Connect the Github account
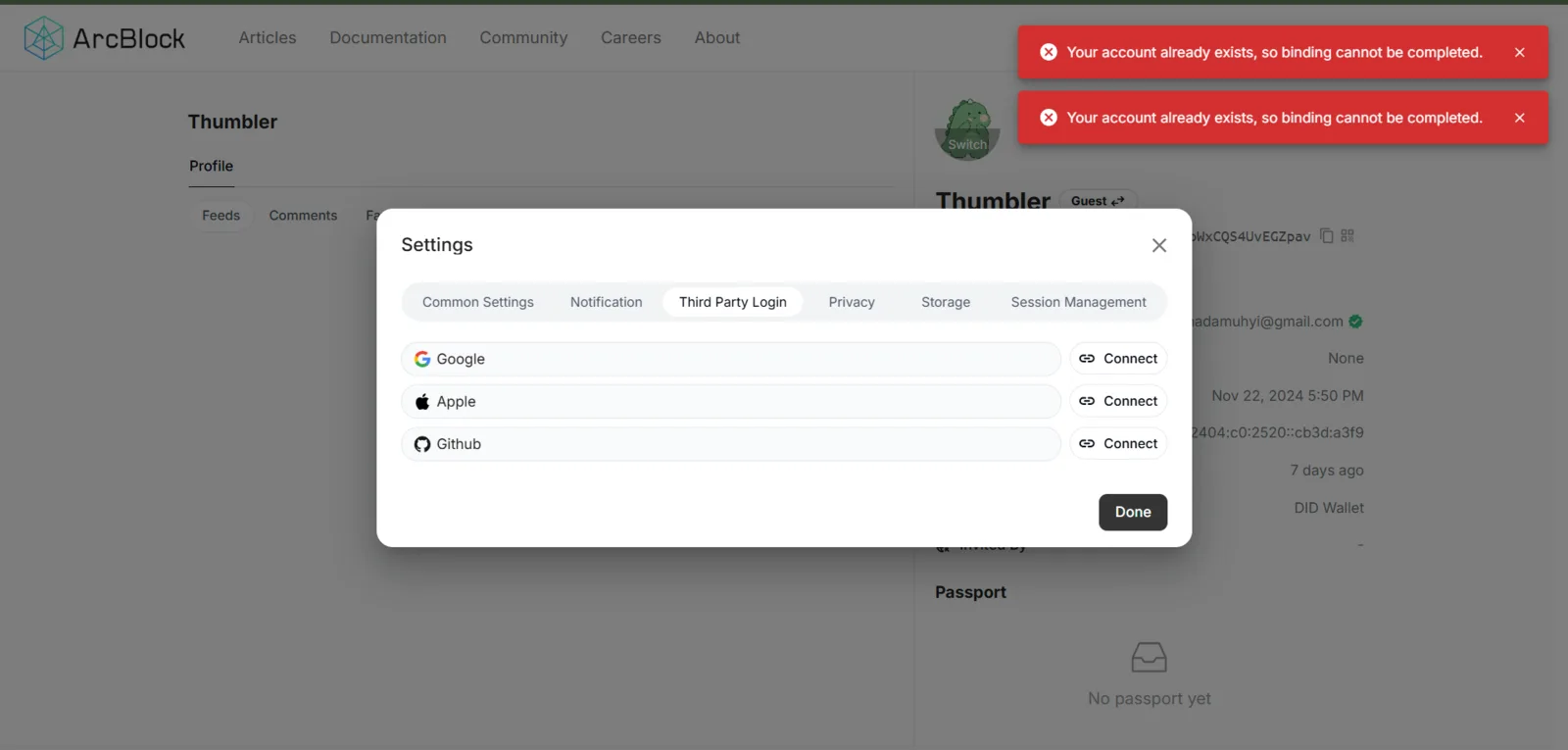The width and height of the screenshot is (1568, 750). [x=1118, y=444]
